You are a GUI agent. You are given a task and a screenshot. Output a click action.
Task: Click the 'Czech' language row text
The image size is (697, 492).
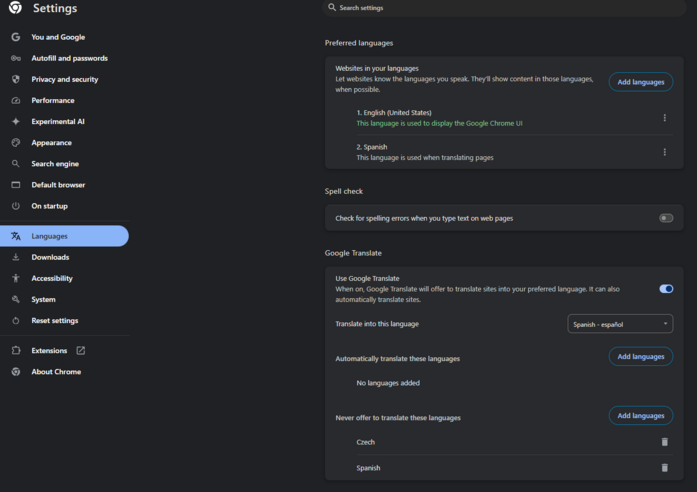point(365,442)
